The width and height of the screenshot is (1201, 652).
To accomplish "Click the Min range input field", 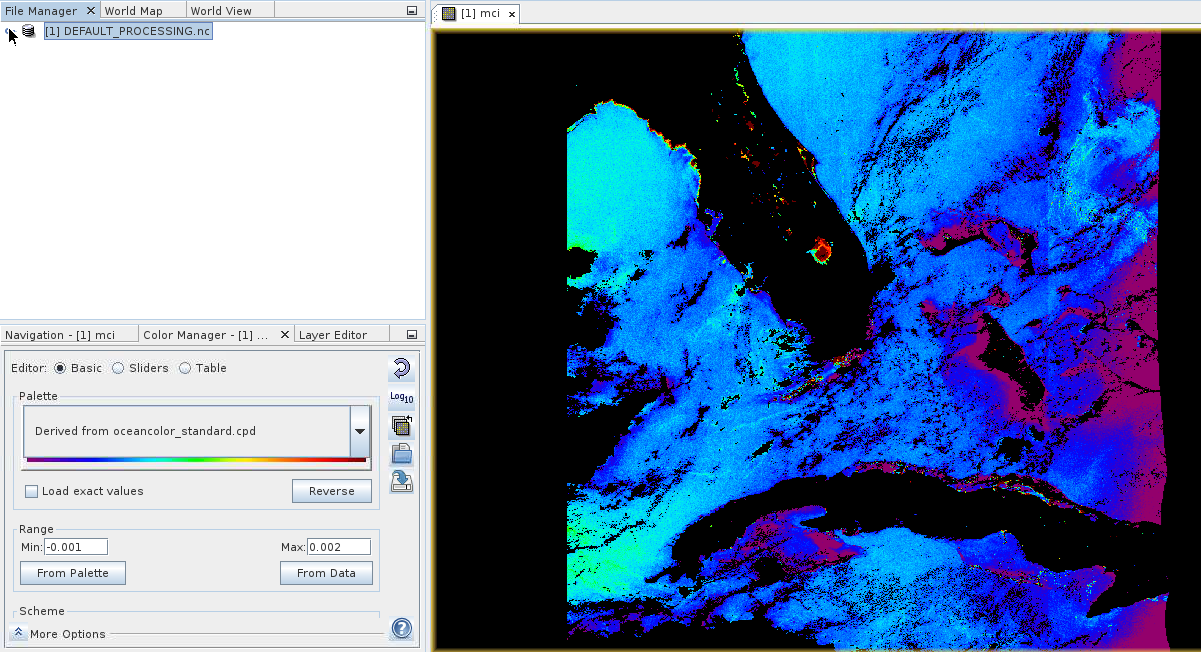I will pyautogui.click(x=76, y=547).
